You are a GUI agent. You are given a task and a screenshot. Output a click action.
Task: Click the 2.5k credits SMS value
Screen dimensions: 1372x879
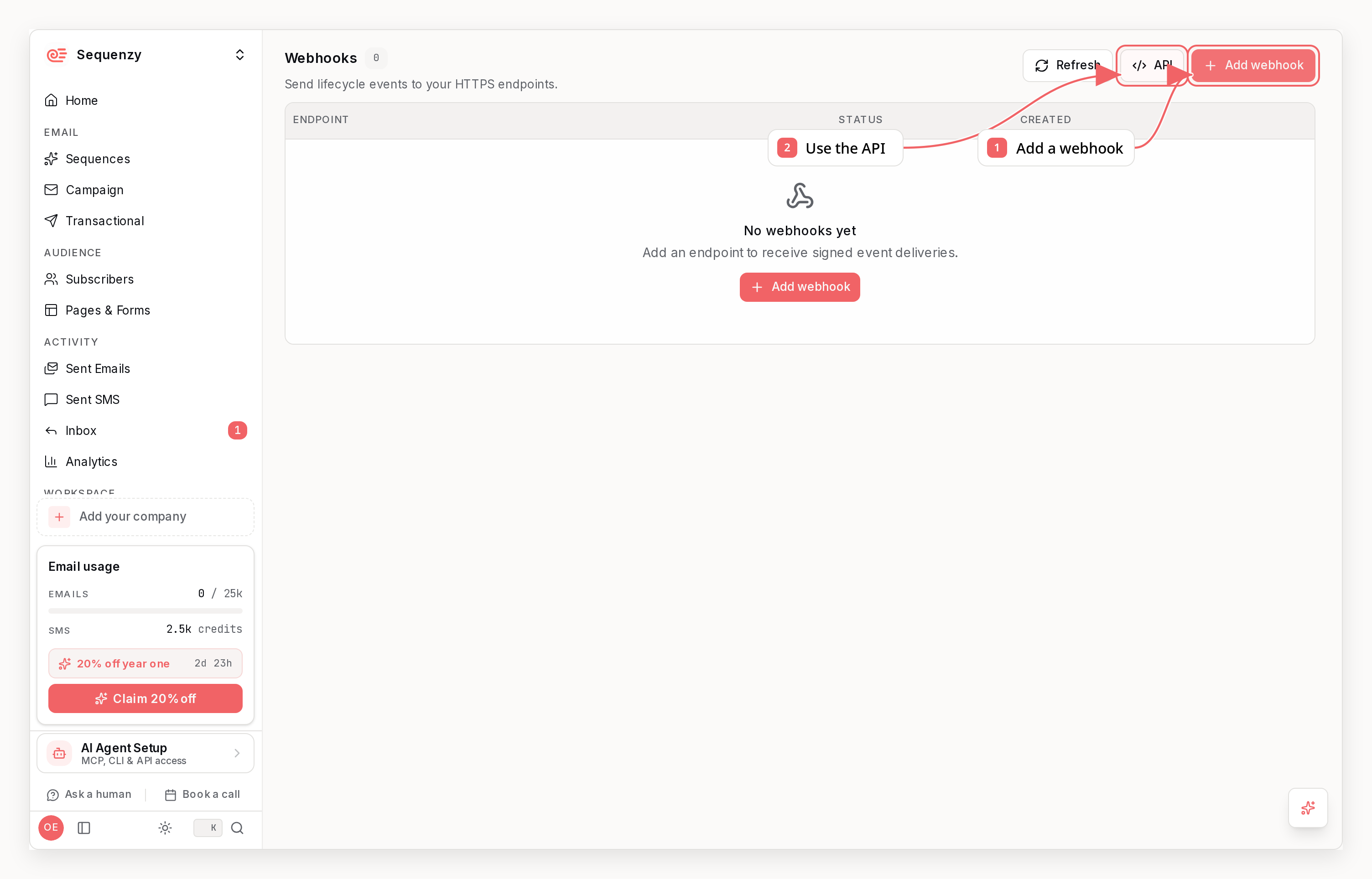(x=204, y=629)
